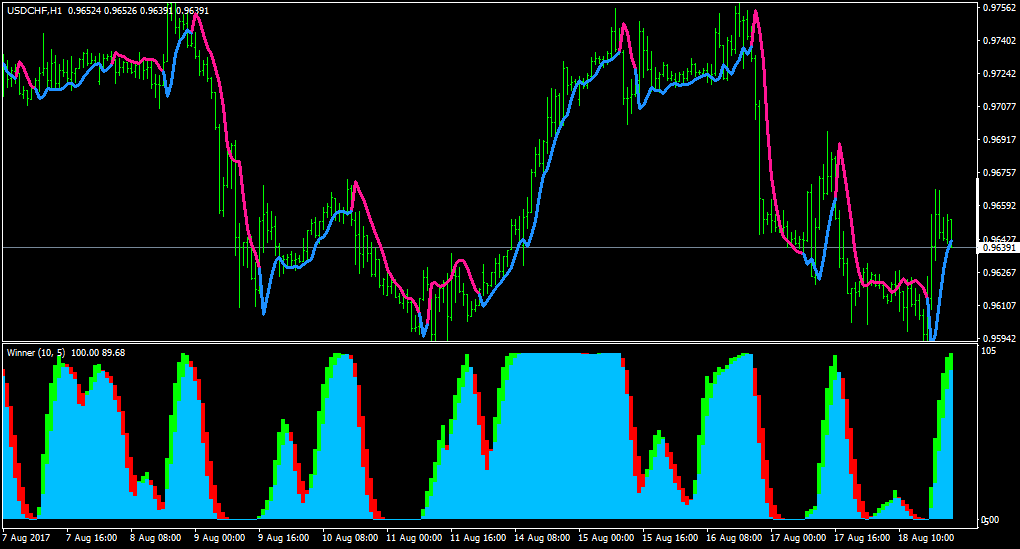
Task: Click the 10 Aug 08:00 time label
Action: tap(349, 537)
